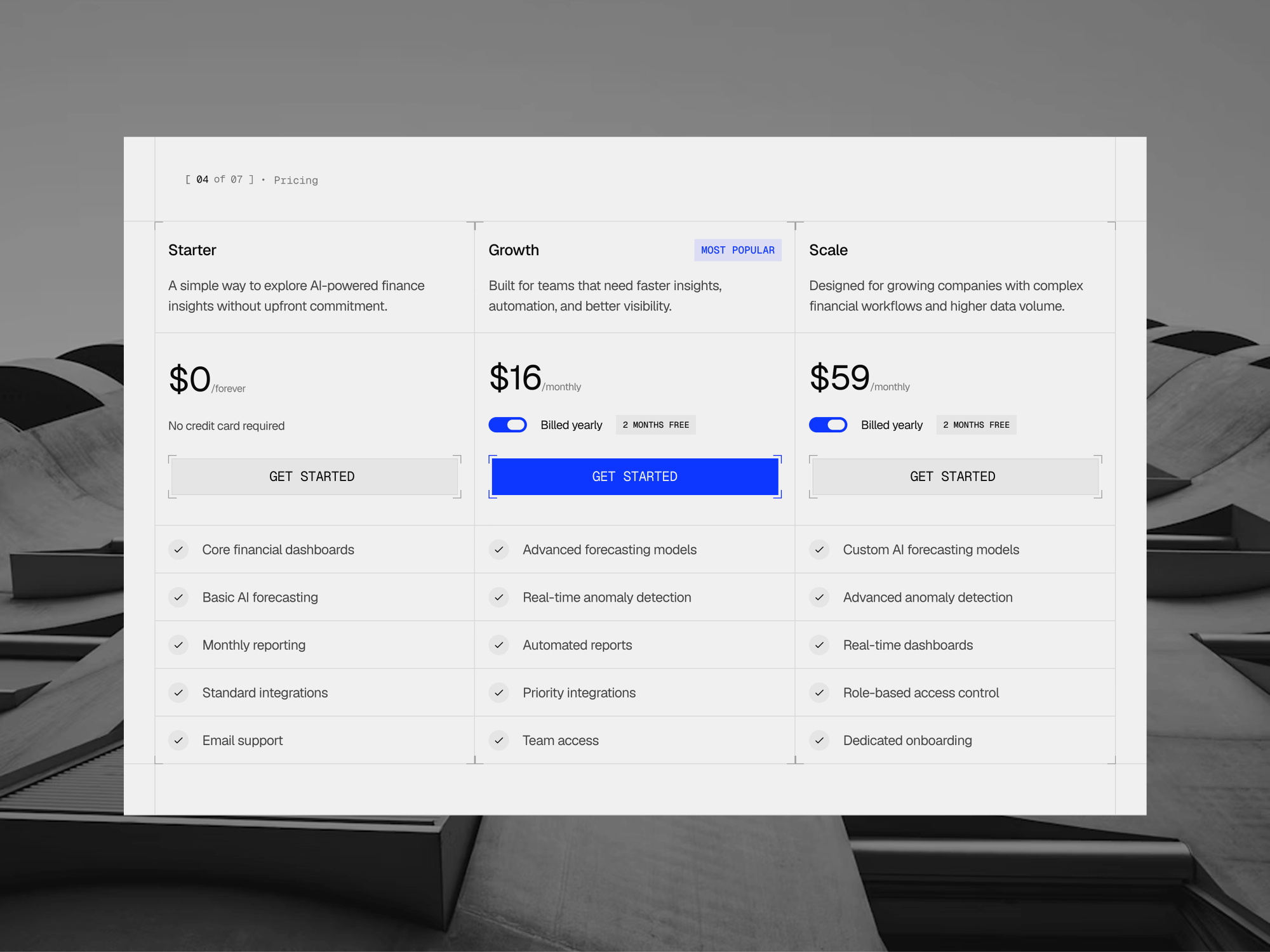The width and height of the screenshot is (1270, 952).
Task: Click the $0 price text
Action: [189, 379]
